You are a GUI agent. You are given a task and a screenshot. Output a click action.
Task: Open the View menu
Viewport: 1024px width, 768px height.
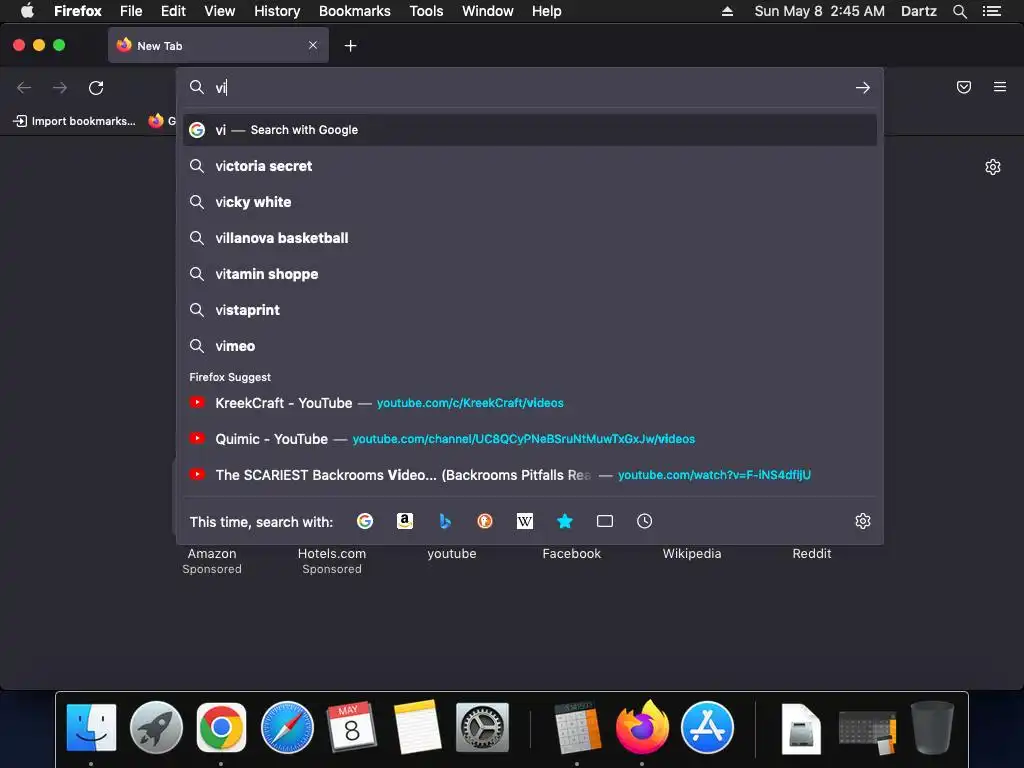coord(219,11)
